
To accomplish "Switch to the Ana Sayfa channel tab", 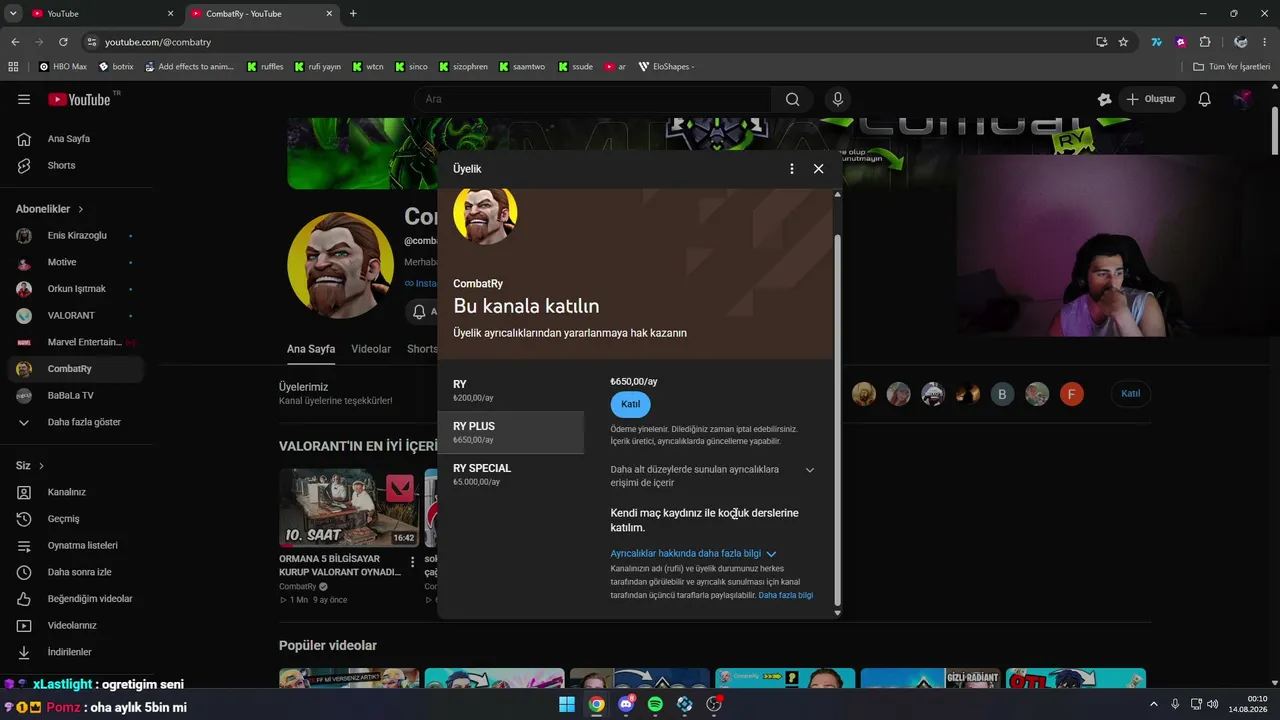I will tap(311, 349).
